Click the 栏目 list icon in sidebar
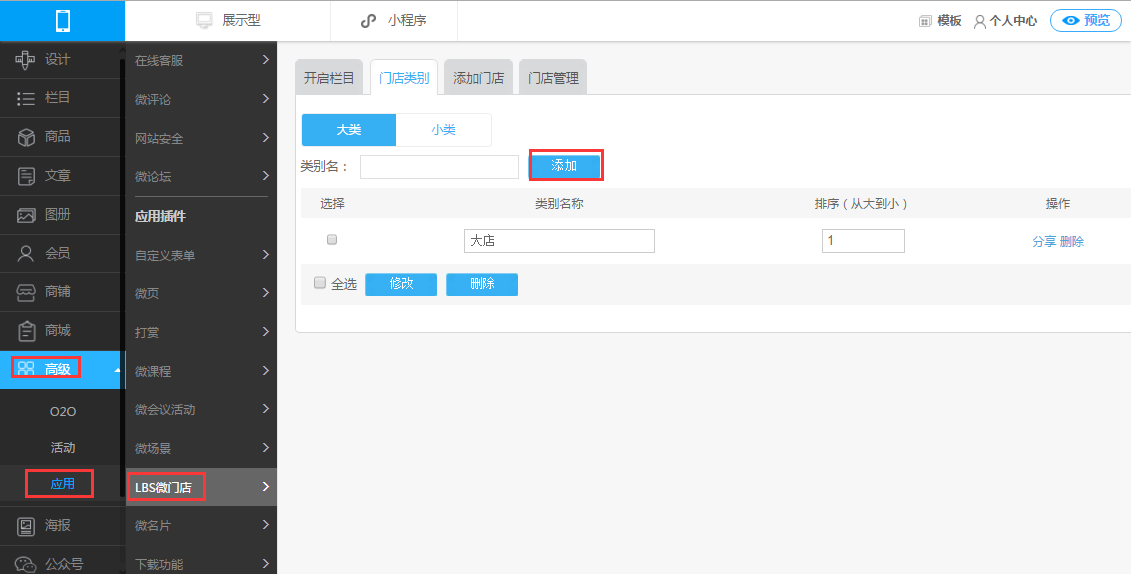Screen dimensions: 1131x574 [26, 99]
